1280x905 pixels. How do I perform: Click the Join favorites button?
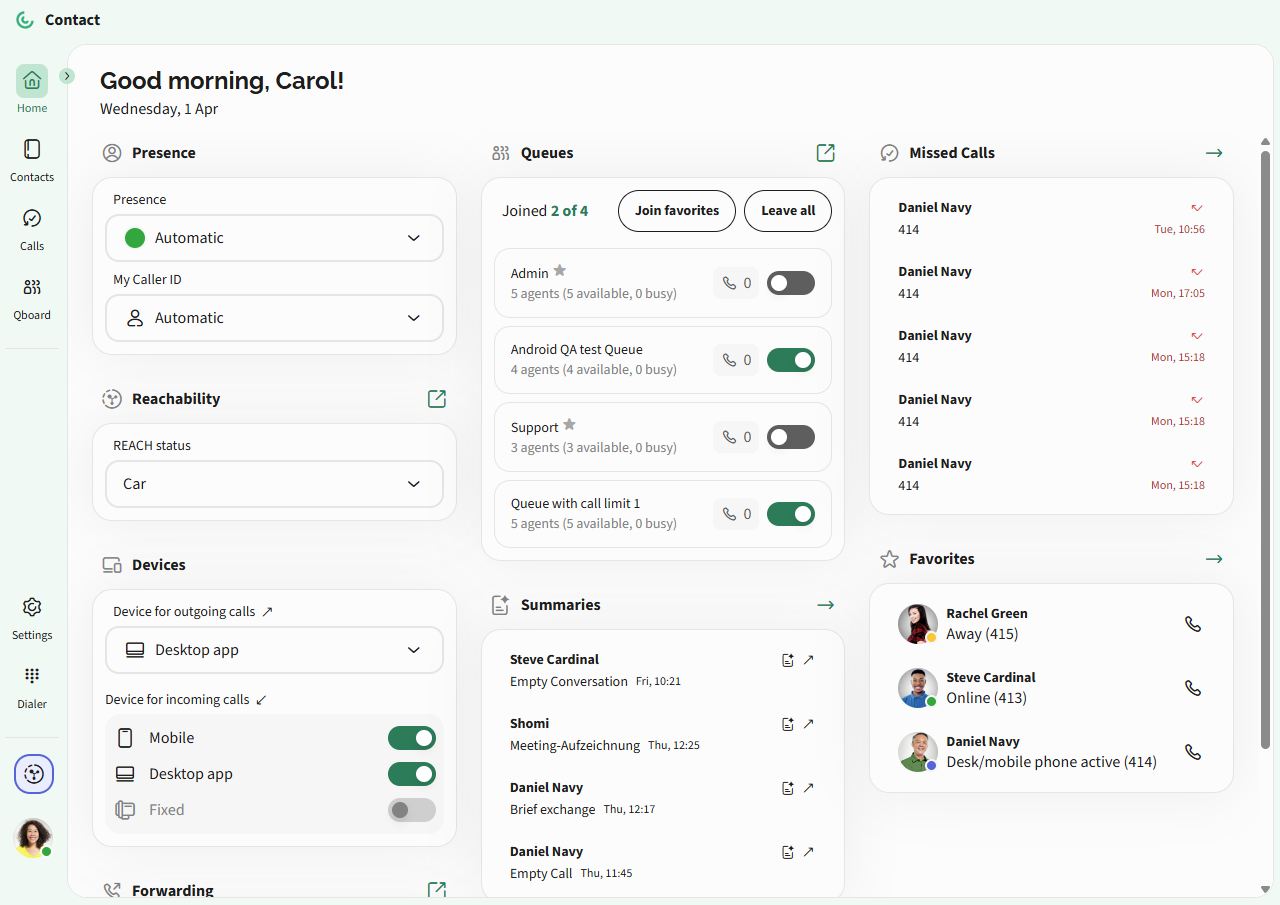coord(677,211)
